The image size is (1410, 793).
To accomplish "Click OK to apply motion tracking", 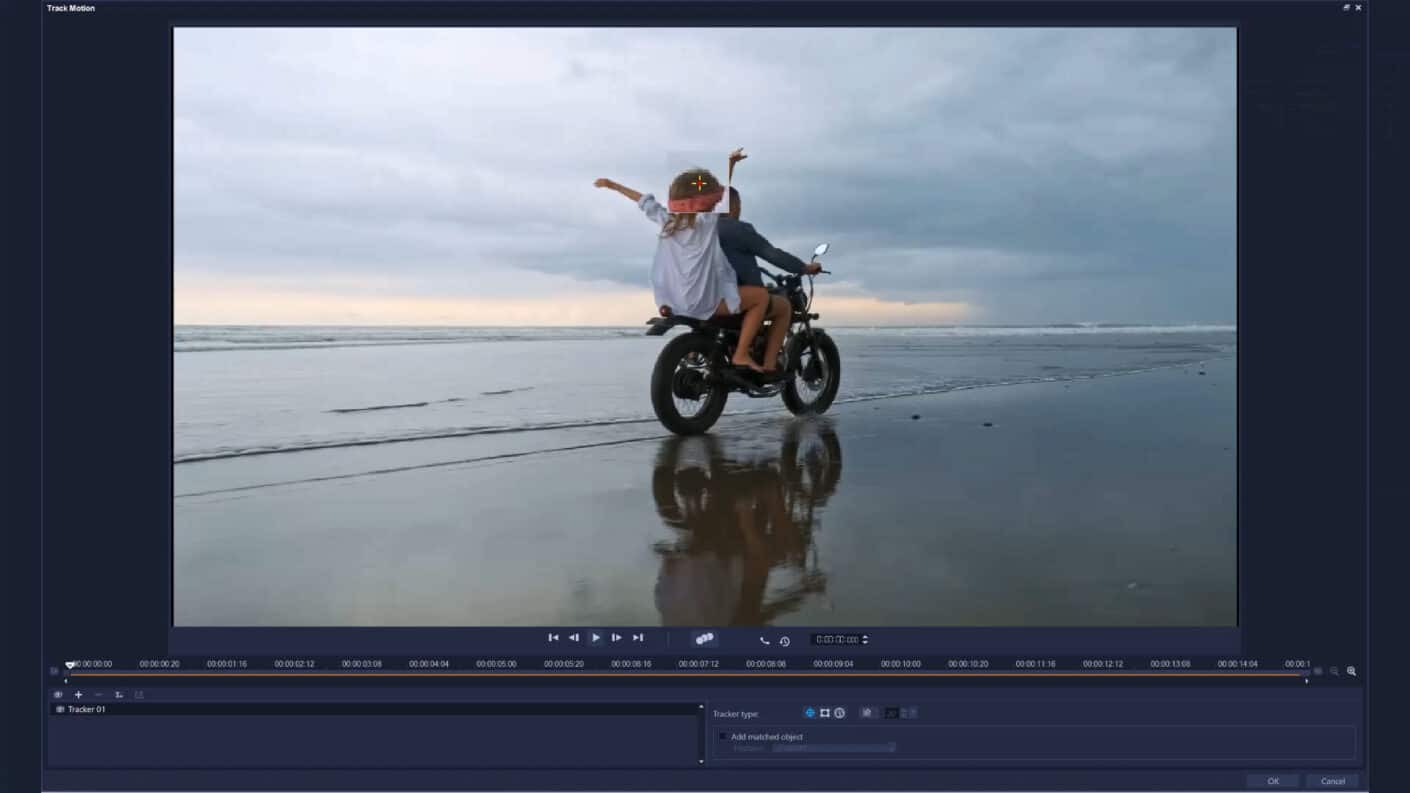I will 1274,781.
